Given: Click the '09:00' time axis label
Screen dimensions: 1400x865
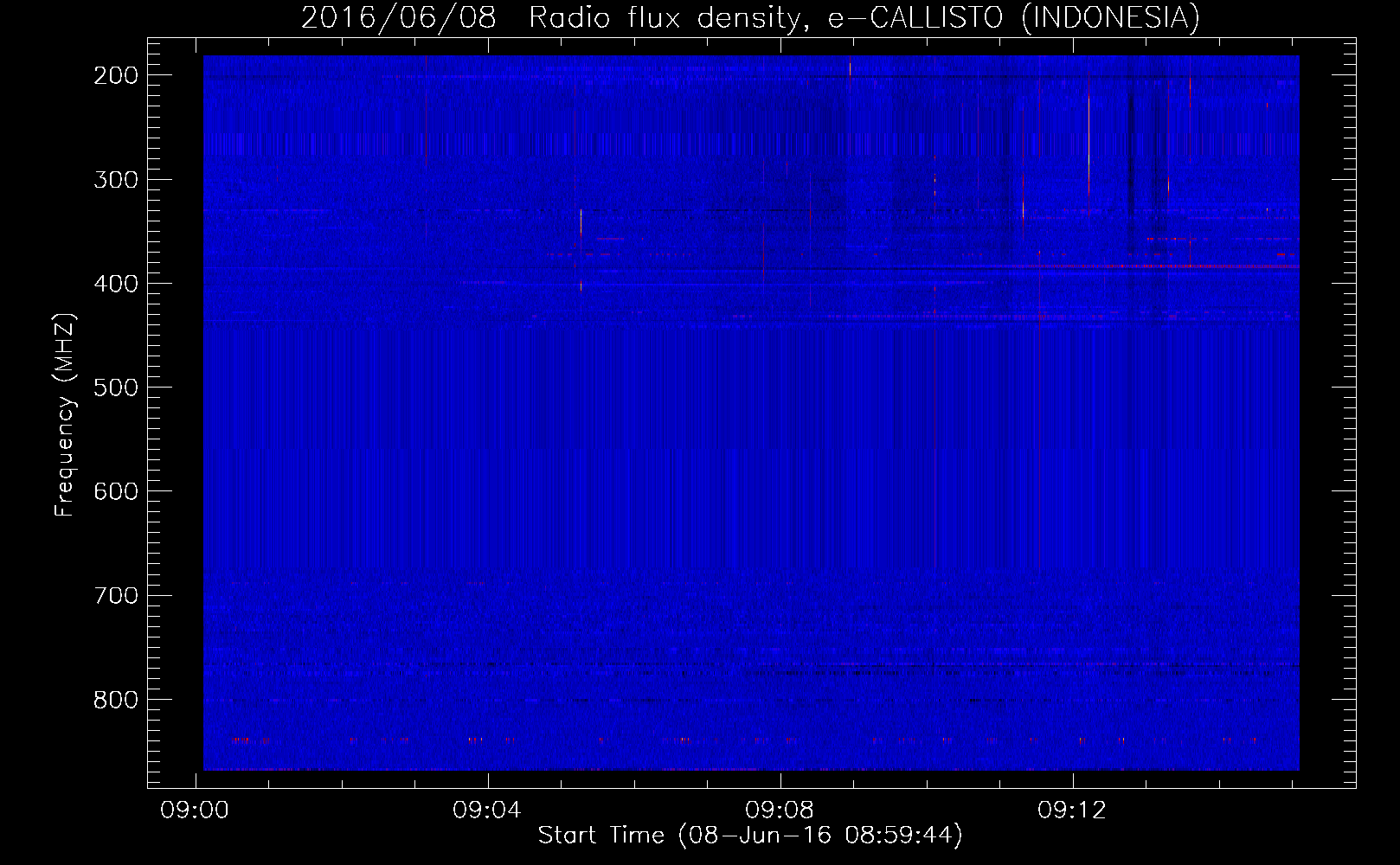Looking at the screenshot, I should 195,811.
